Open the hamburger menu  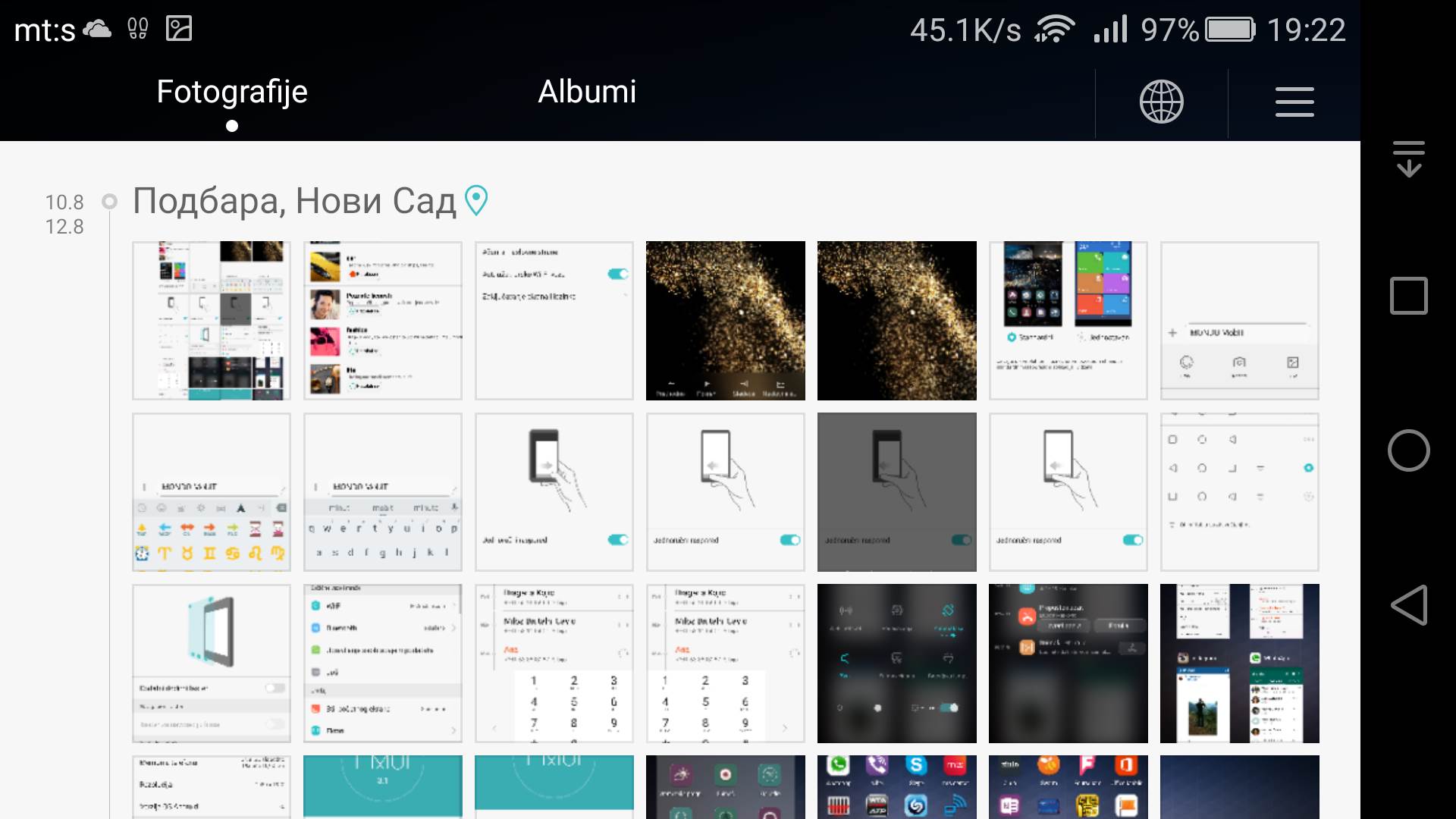click(x=1294, y=102)
